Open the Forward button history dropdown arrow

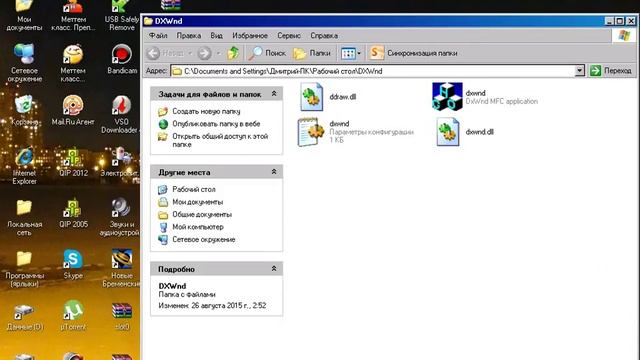(x=219, y=53)
